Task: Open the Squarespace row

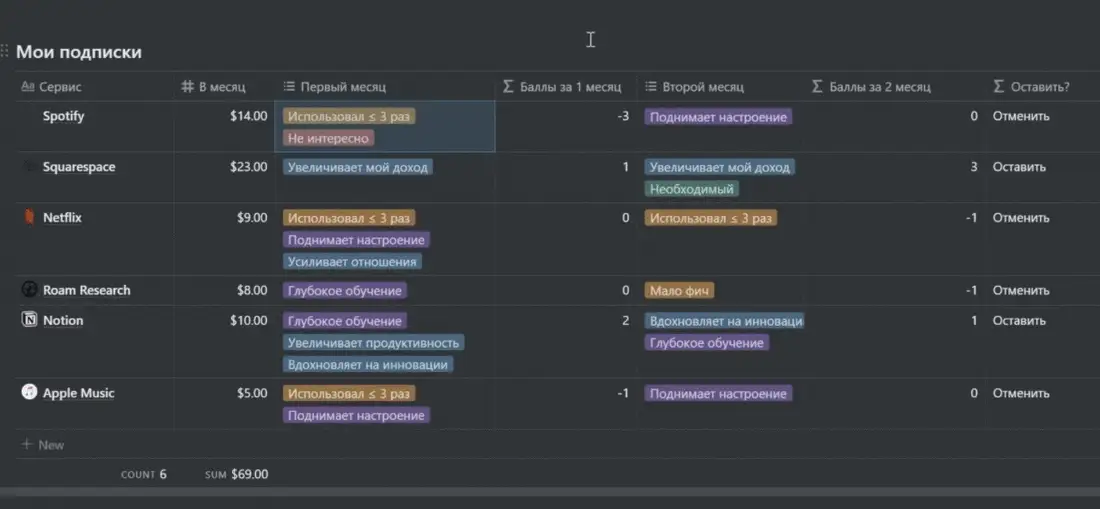Action: (x=79, y=168)
